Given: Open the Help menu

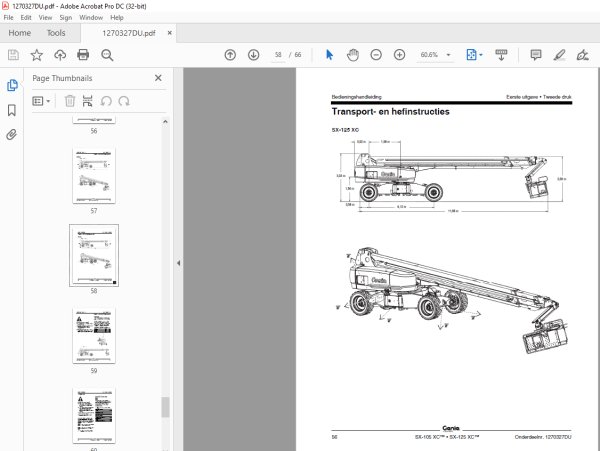Looking at the screenshot, I should click(117, 18).
